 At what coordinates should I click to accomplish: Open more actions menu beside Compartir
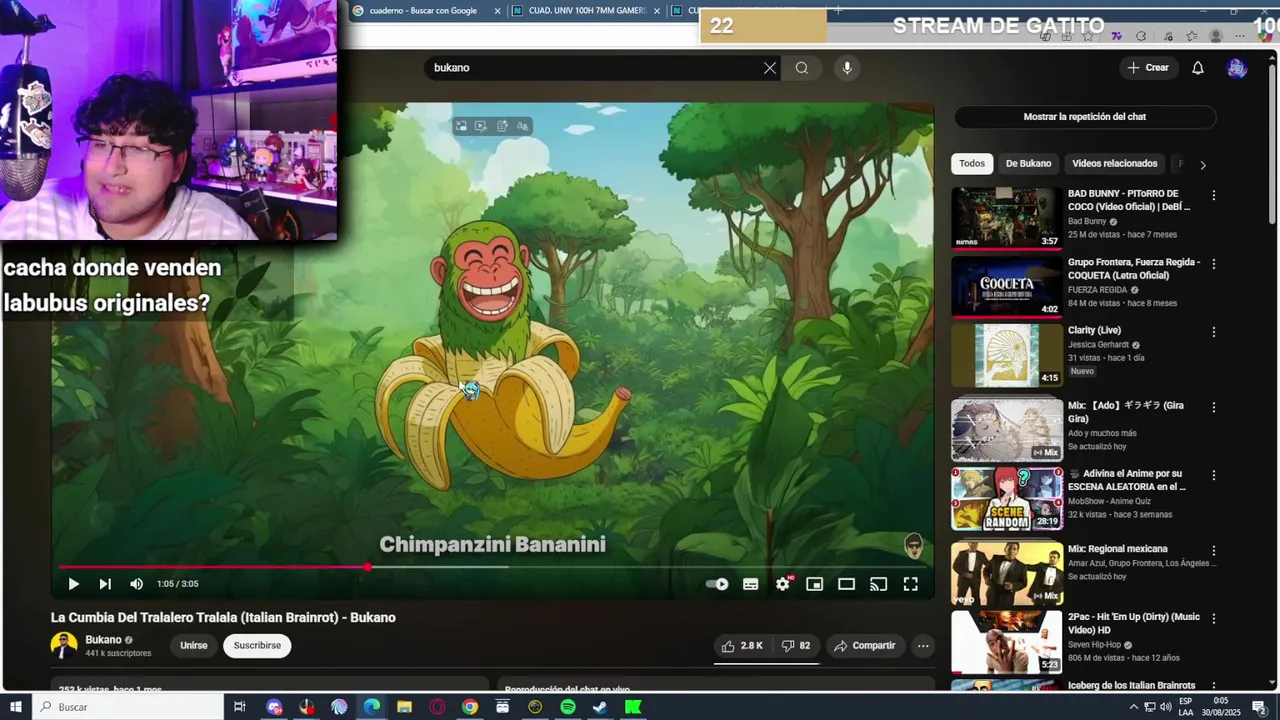tap(923, 646)
